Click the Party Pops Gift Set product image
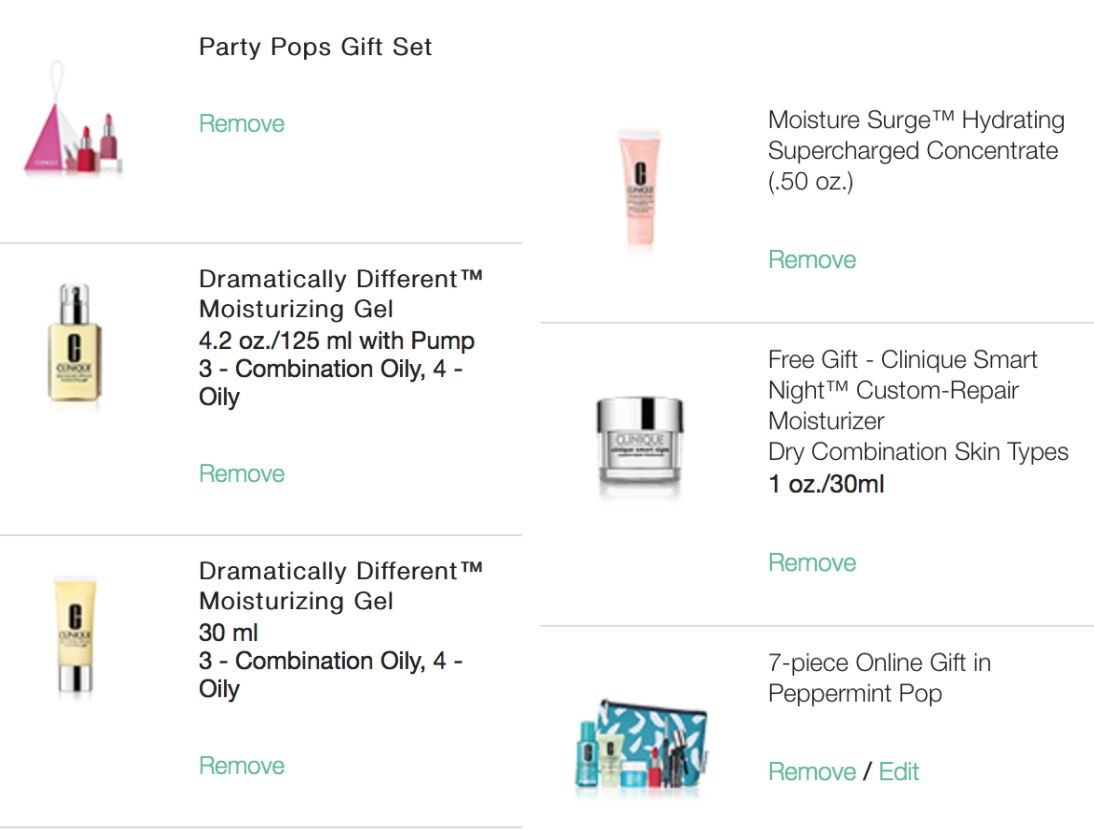Viewport: 1094px width, 830px height. 72,127
